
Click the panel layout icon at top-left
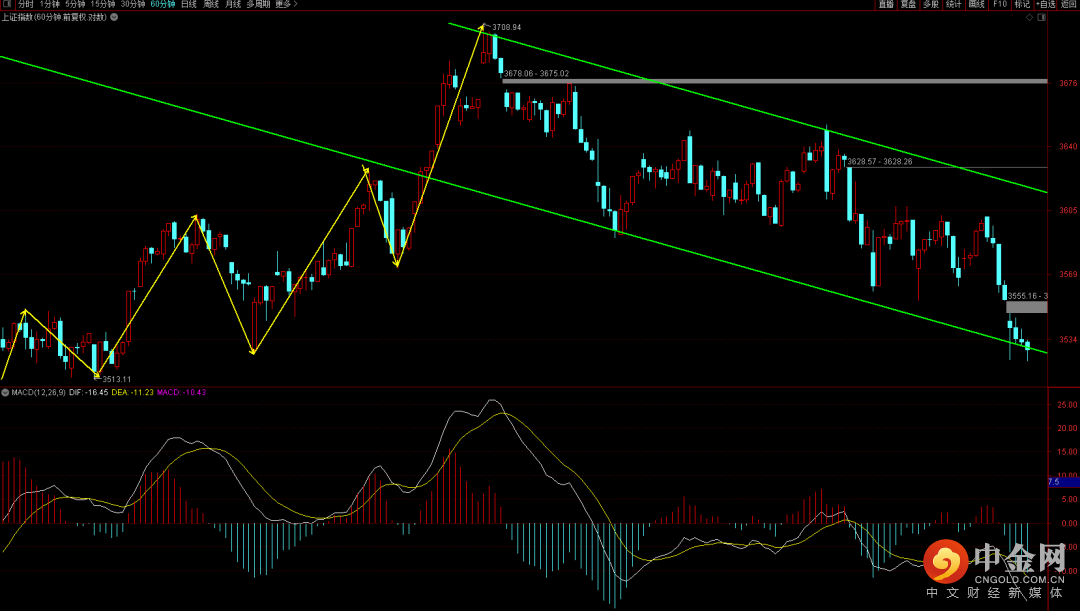[x=6, y=4]
